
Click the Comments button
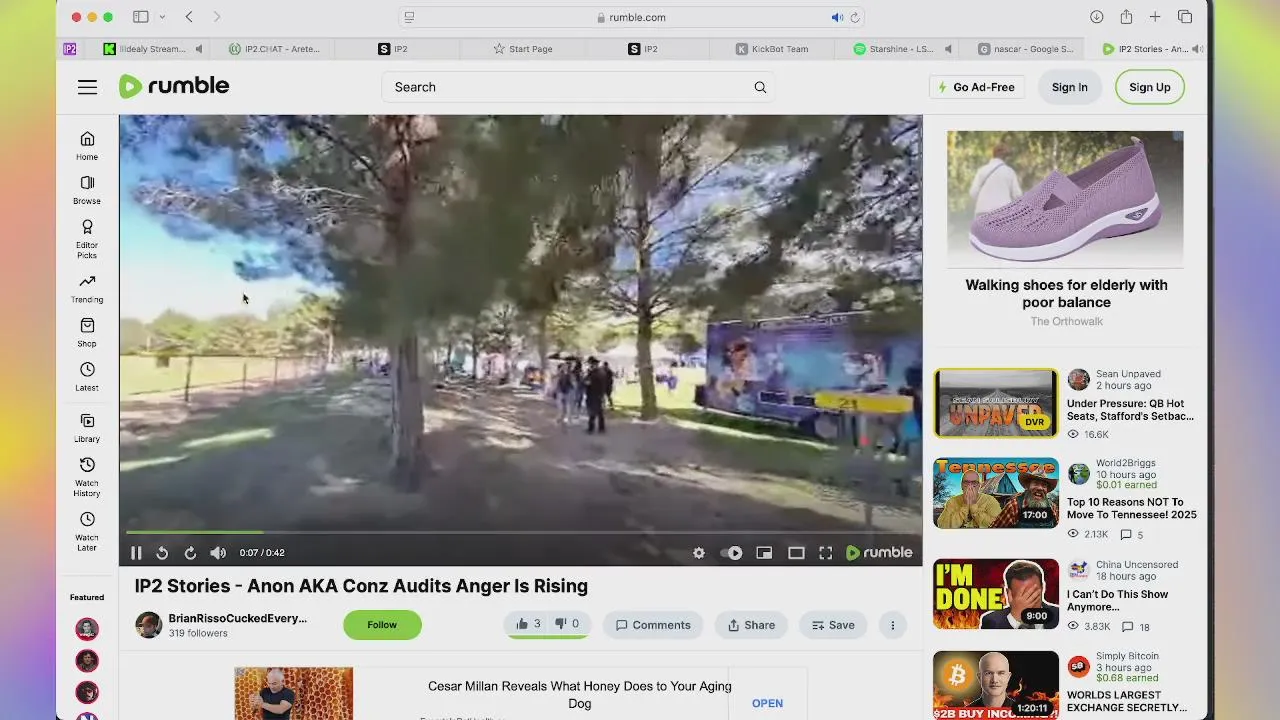(652, 625)
